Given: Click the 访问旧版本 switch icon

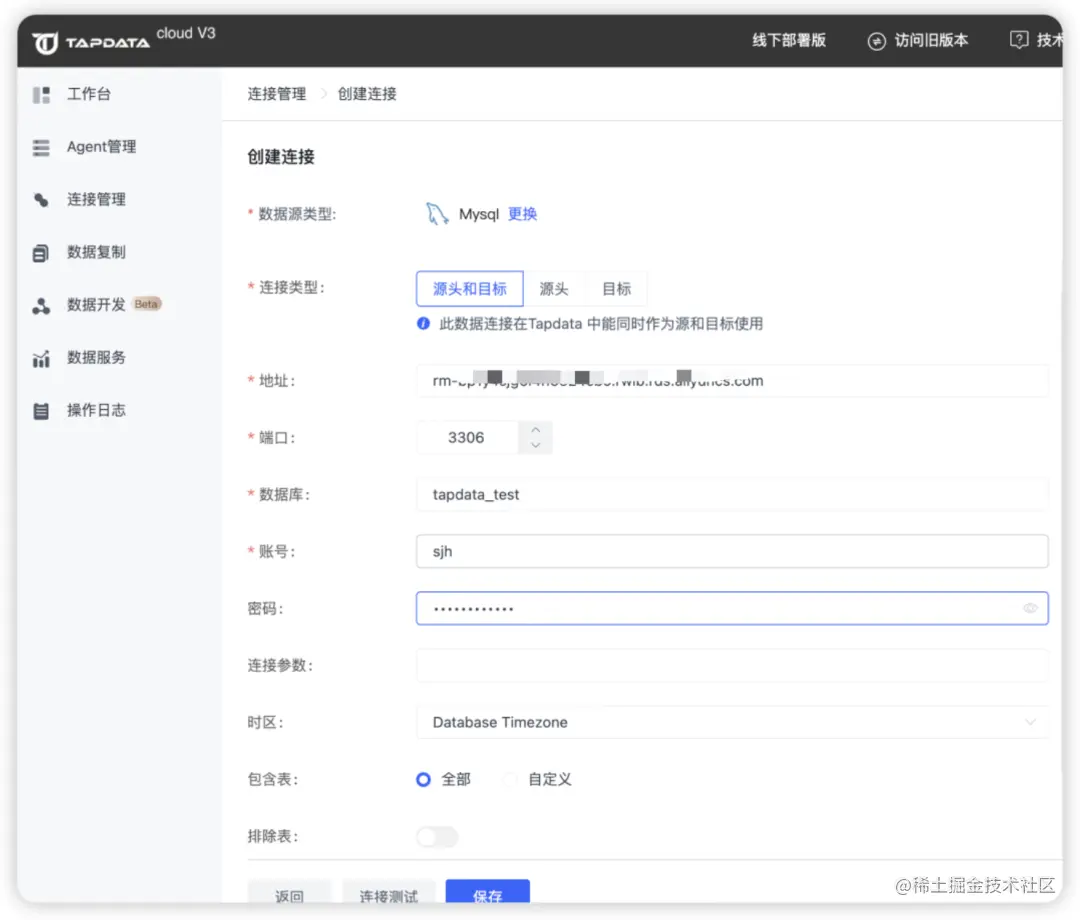Looking at the screenshot, I should (x=876, y=41).
